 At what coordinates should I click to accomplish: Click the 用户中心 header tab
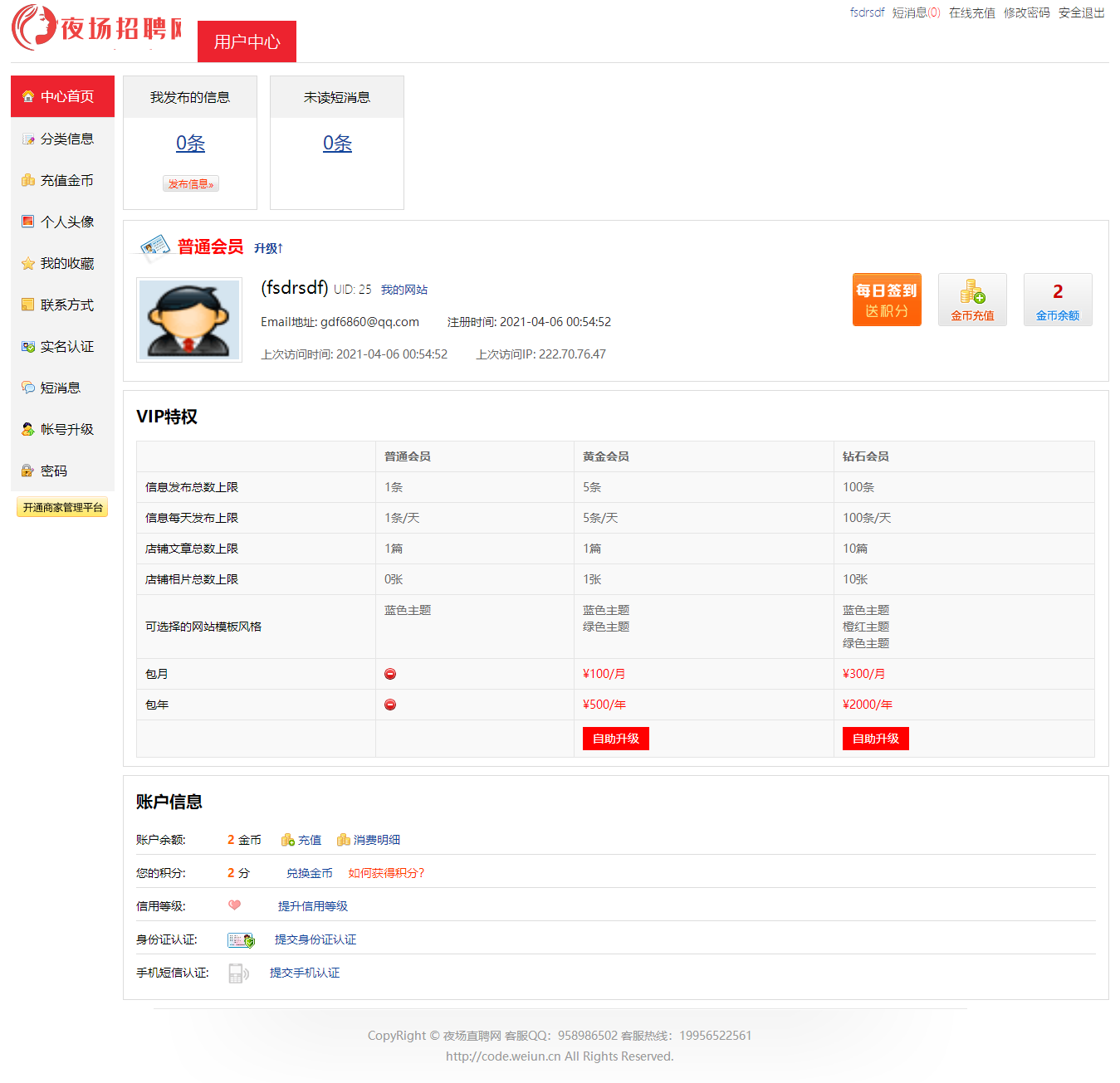click(247, 41)
